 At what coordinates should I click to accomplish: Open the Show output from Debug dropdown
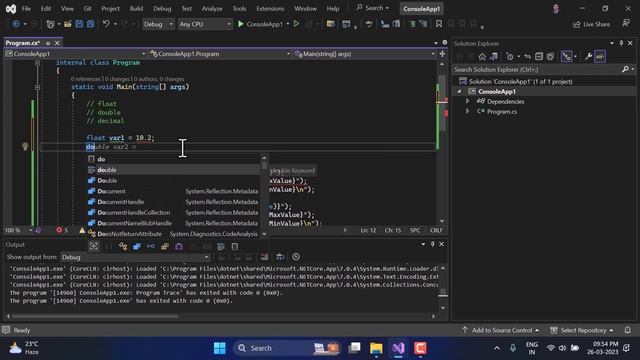tap(135, 257)
